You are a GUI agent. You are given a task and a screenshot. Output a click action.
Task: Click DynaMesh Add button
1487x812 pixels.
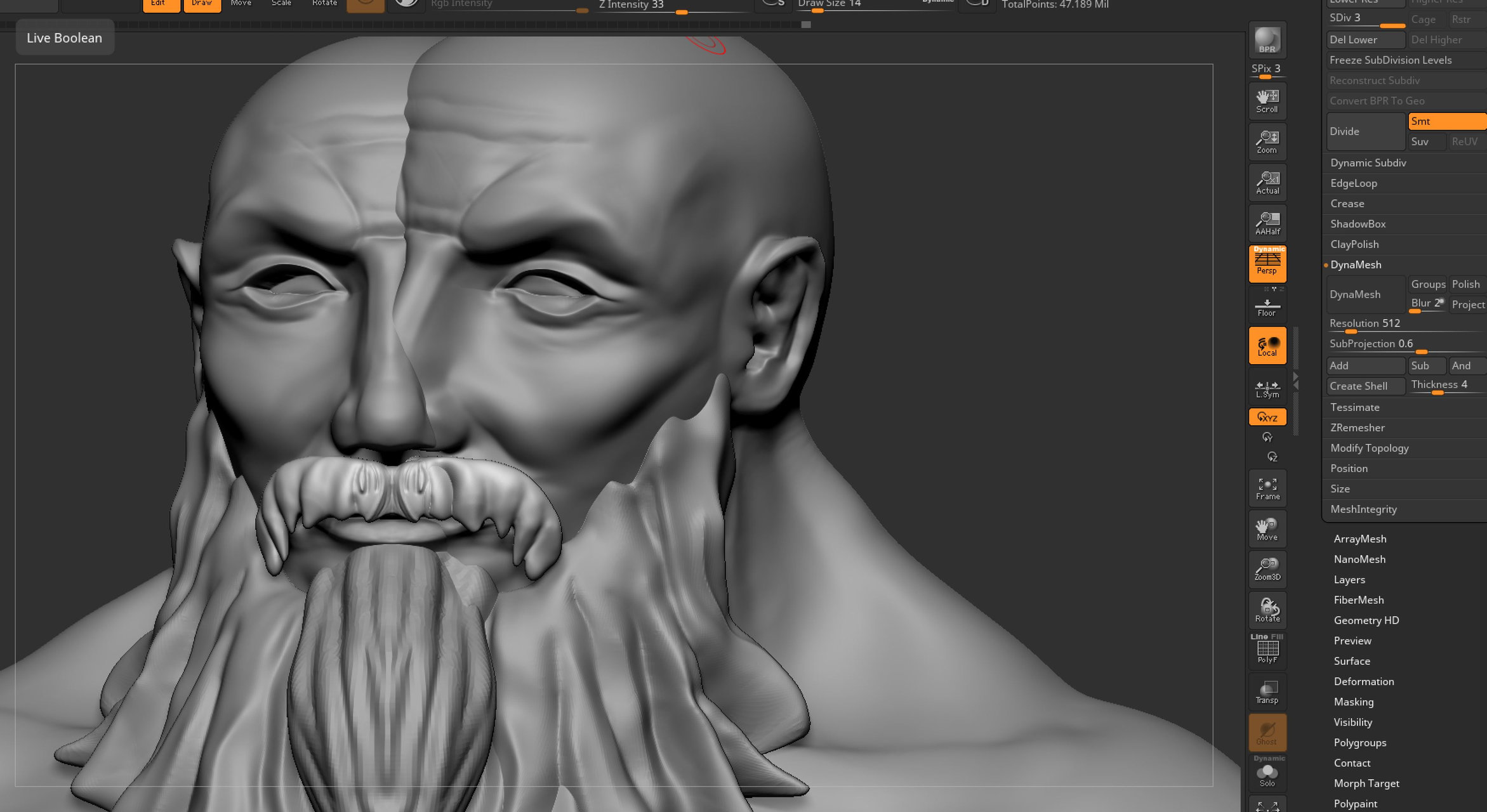tap(1365, 365)
